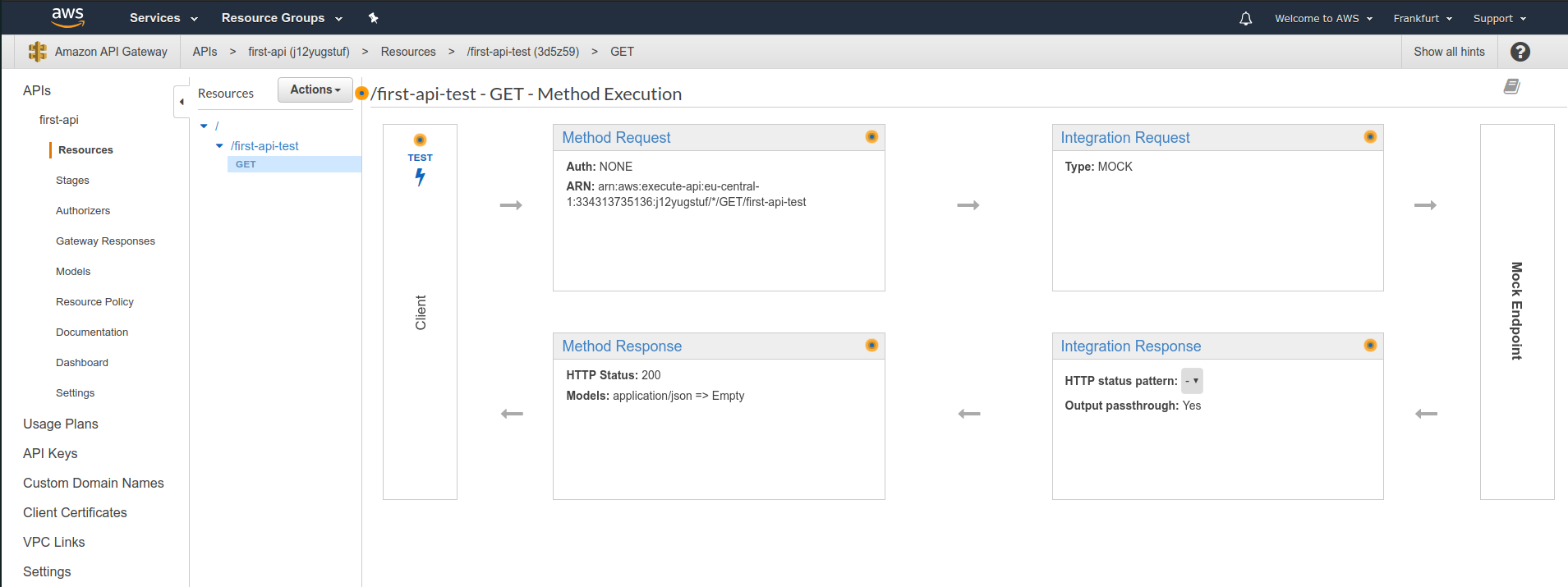This screenshot has height=587, width=1568.
Task: Open Authorizers in the sidebar
Action: (83, 210)
